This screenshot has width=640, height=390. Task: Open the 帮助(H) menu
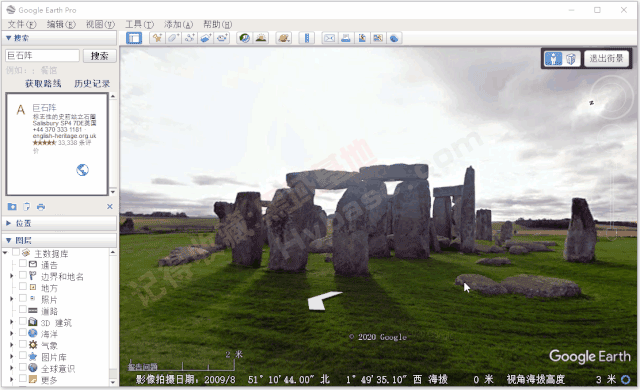[x=218, y=24]
